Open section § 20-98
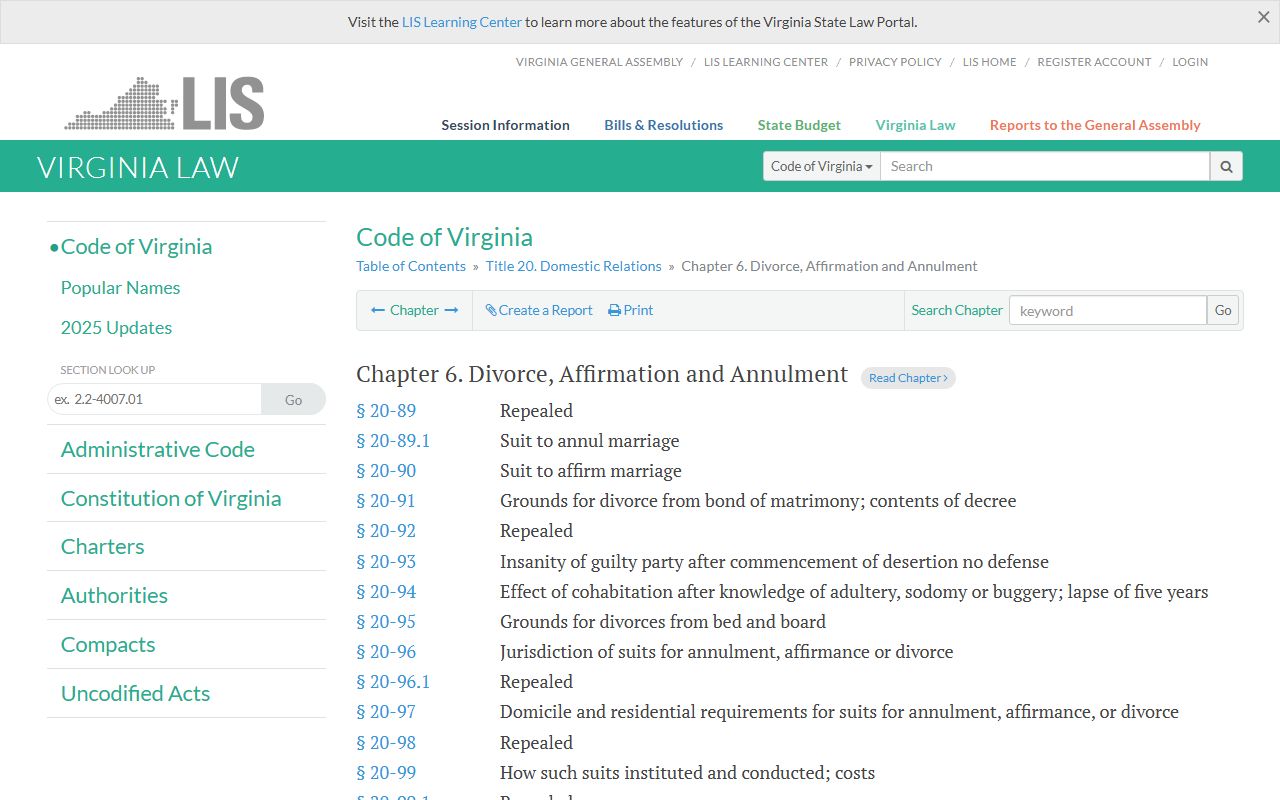This screenshot has width=1280, height=800. coord(386,743)
